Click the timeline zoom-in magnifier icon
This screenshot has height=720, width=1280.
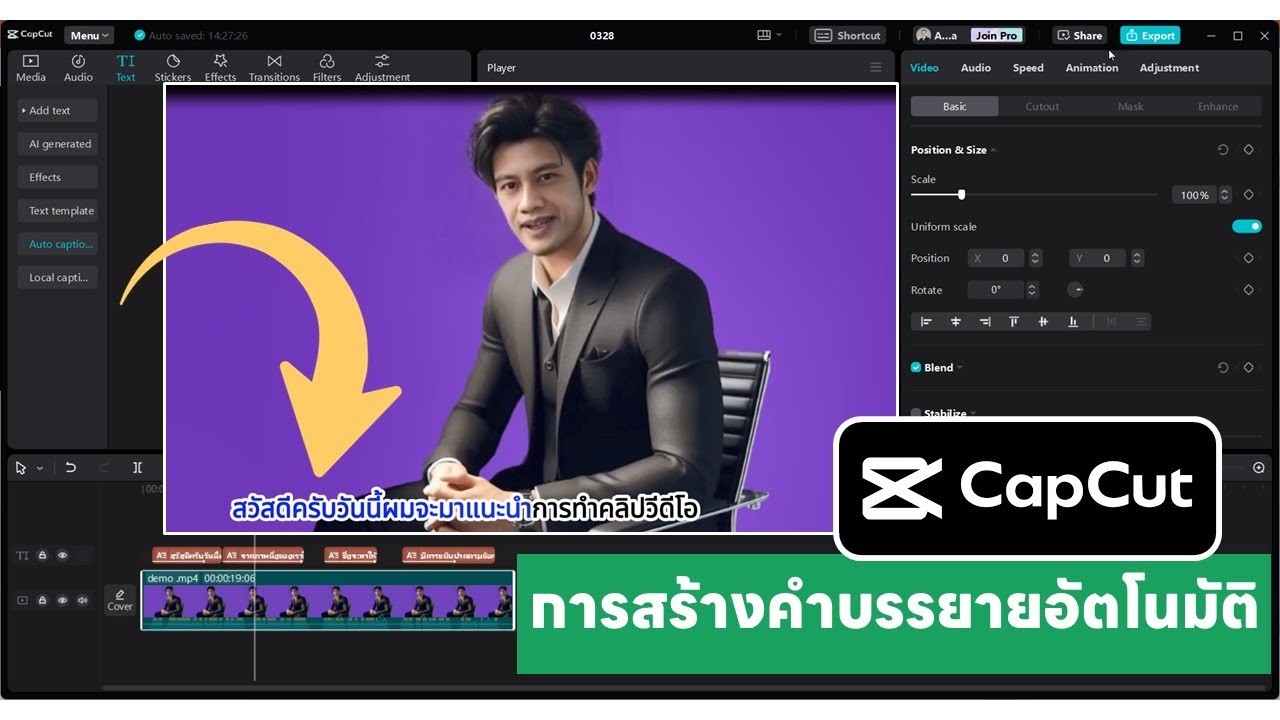tap(1259, 468)
